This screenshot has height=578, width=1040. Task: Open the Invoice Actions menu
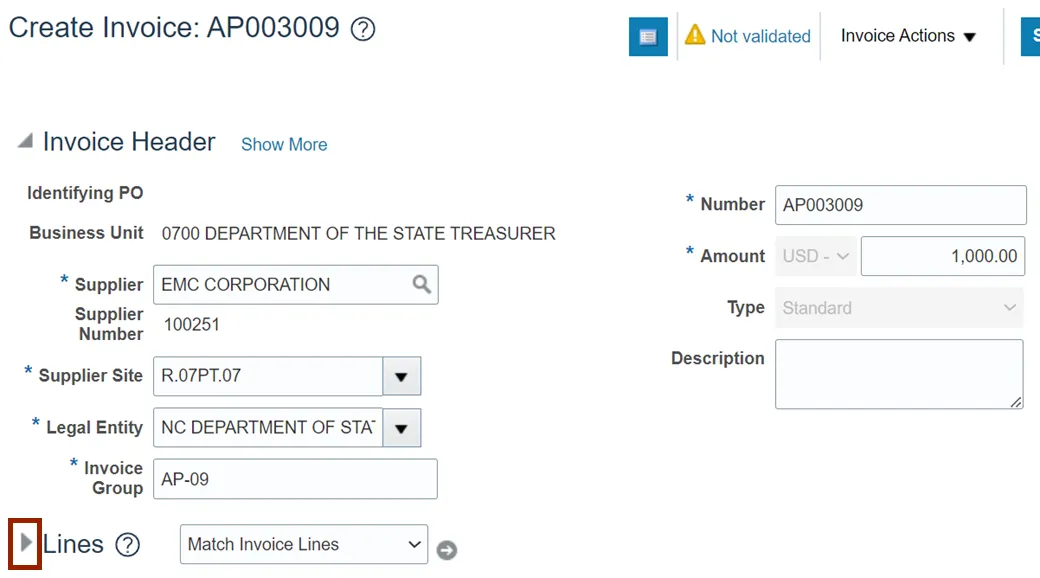coord(908,36)
